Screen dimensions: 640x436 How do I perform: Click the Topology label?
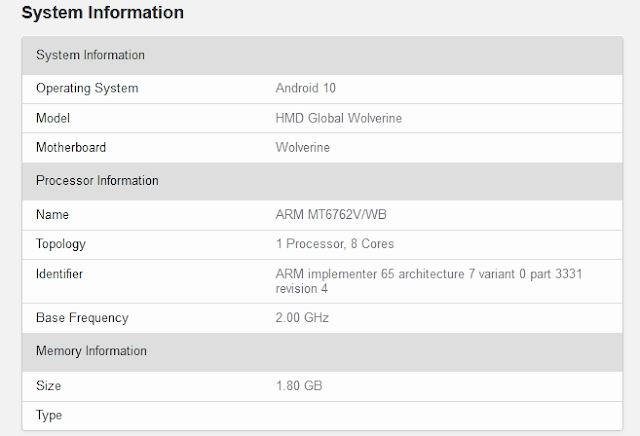click(61, 244)
